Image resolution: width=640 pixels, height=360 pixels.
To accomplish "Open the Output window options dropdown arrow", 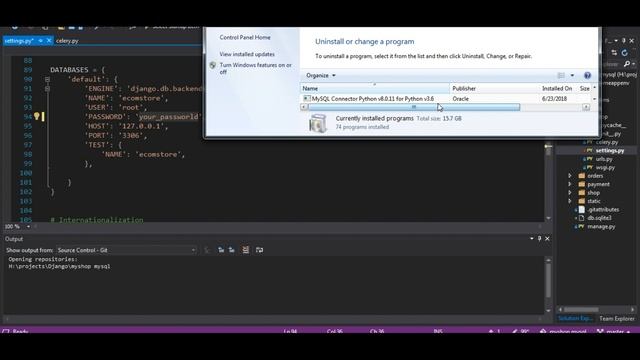I will (x=531, y=239).
